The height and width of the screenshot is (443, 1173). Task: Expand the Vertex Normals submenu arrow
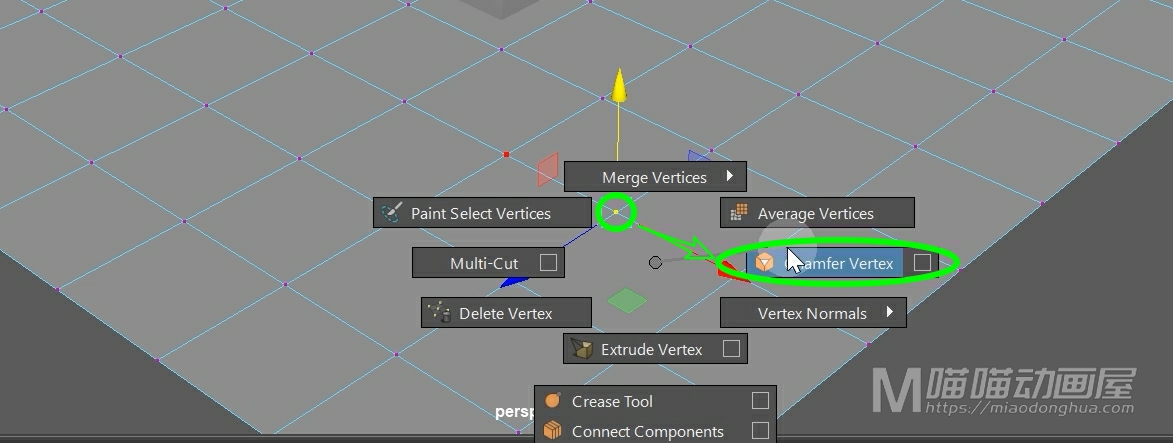coord(889,312)
